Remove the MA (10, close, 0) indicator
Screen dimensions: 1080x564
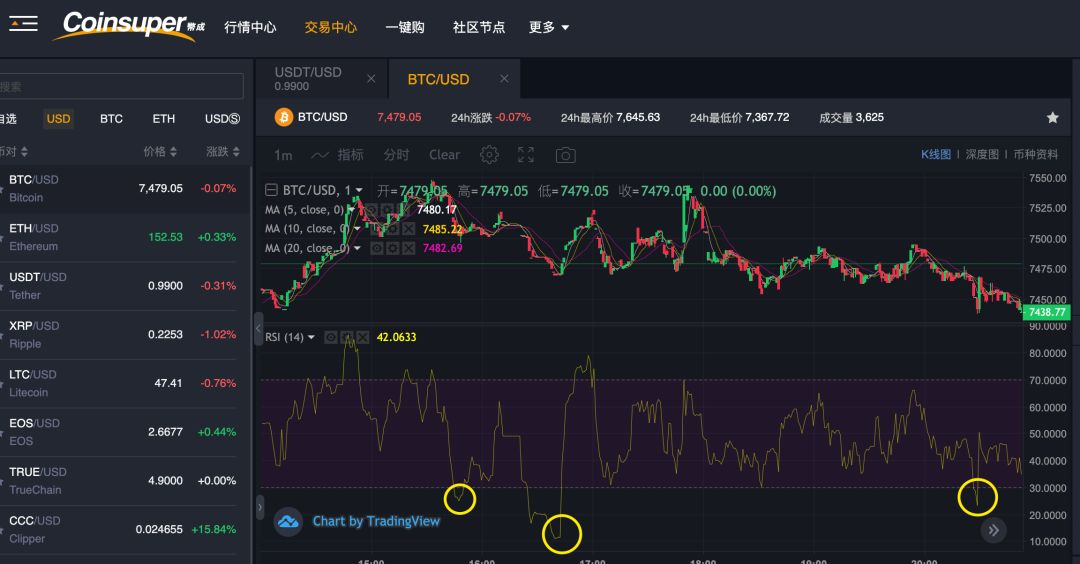tap(408, 229)
